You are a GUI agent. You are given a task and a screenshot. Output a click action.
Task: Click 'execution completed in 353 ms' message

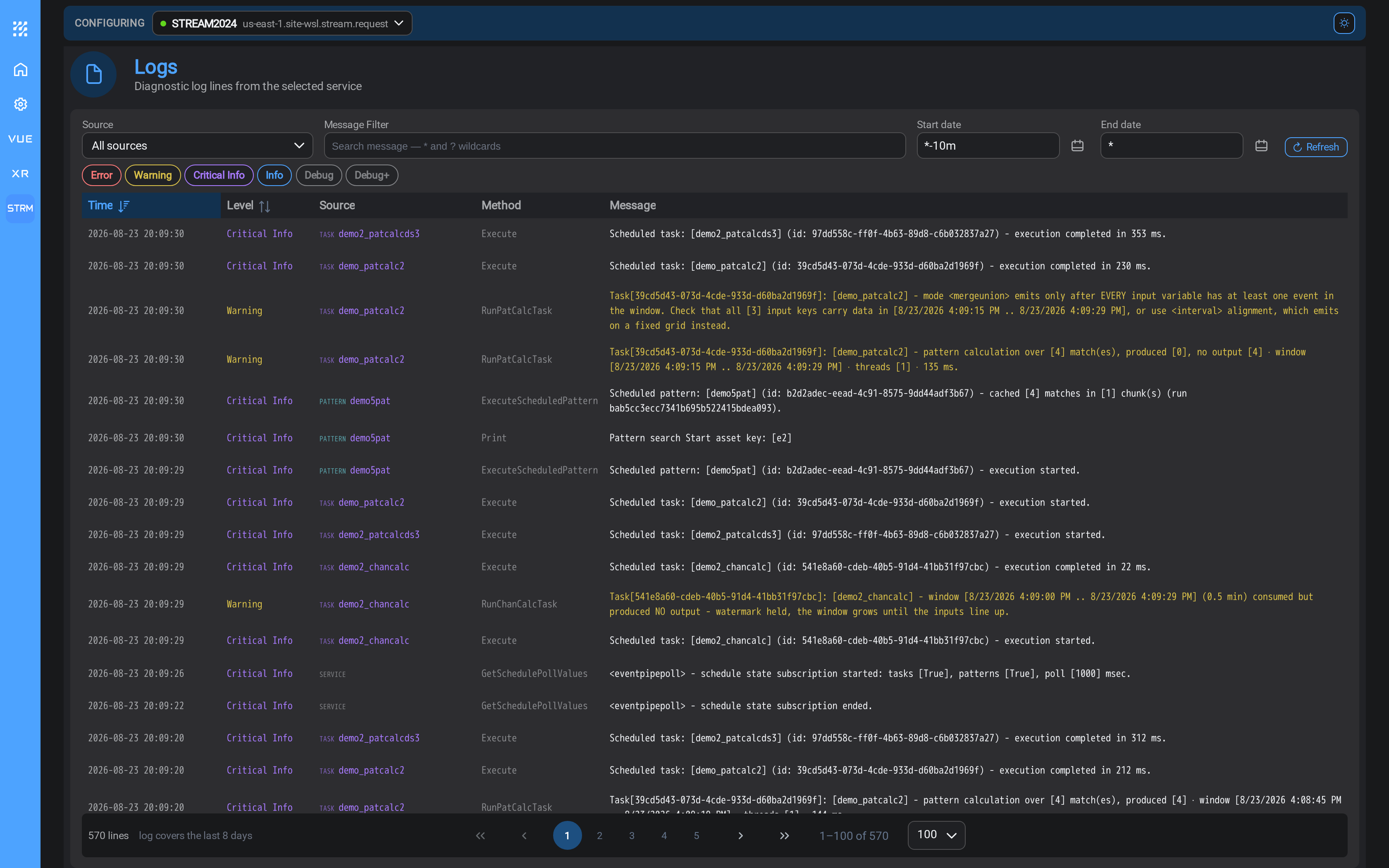pos(888,234)
